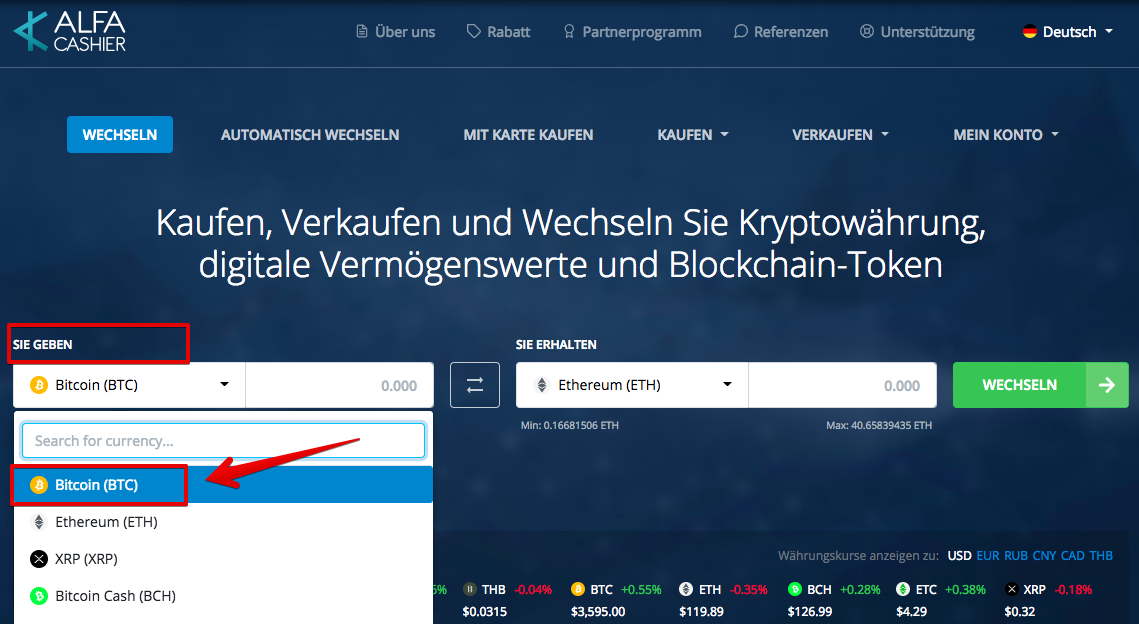1139x624 pixels.
Task: Select Ethereum (ETH) in the currency list
Action: [x=223, y=522]
